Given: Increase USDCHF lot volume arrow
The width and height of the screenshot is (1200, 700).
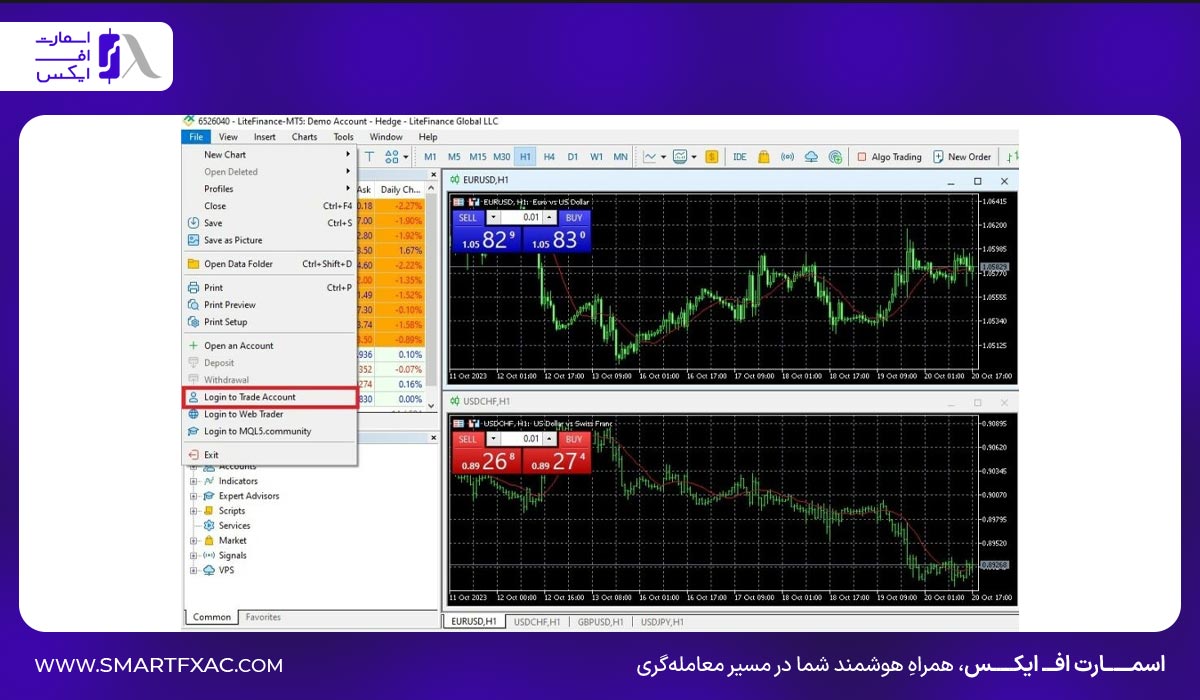Looking at the screenshot, I should coord(550,439).
